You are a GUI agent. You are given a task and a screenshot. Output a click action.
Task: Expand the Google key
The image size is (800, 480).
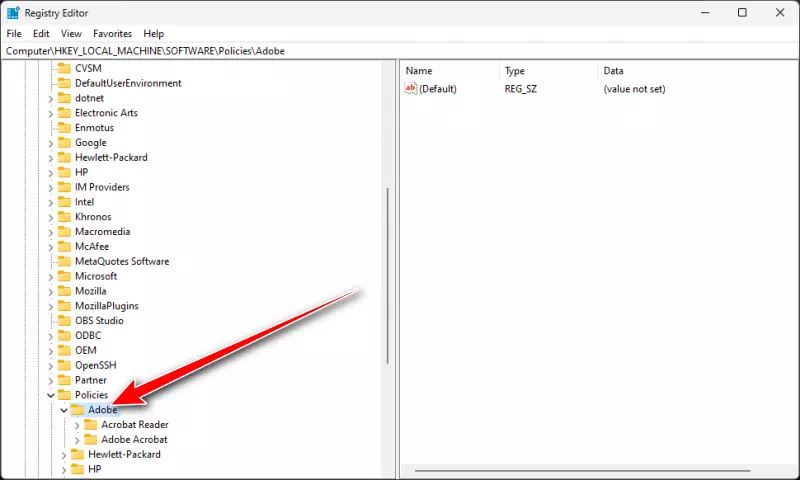pos(51,143)
